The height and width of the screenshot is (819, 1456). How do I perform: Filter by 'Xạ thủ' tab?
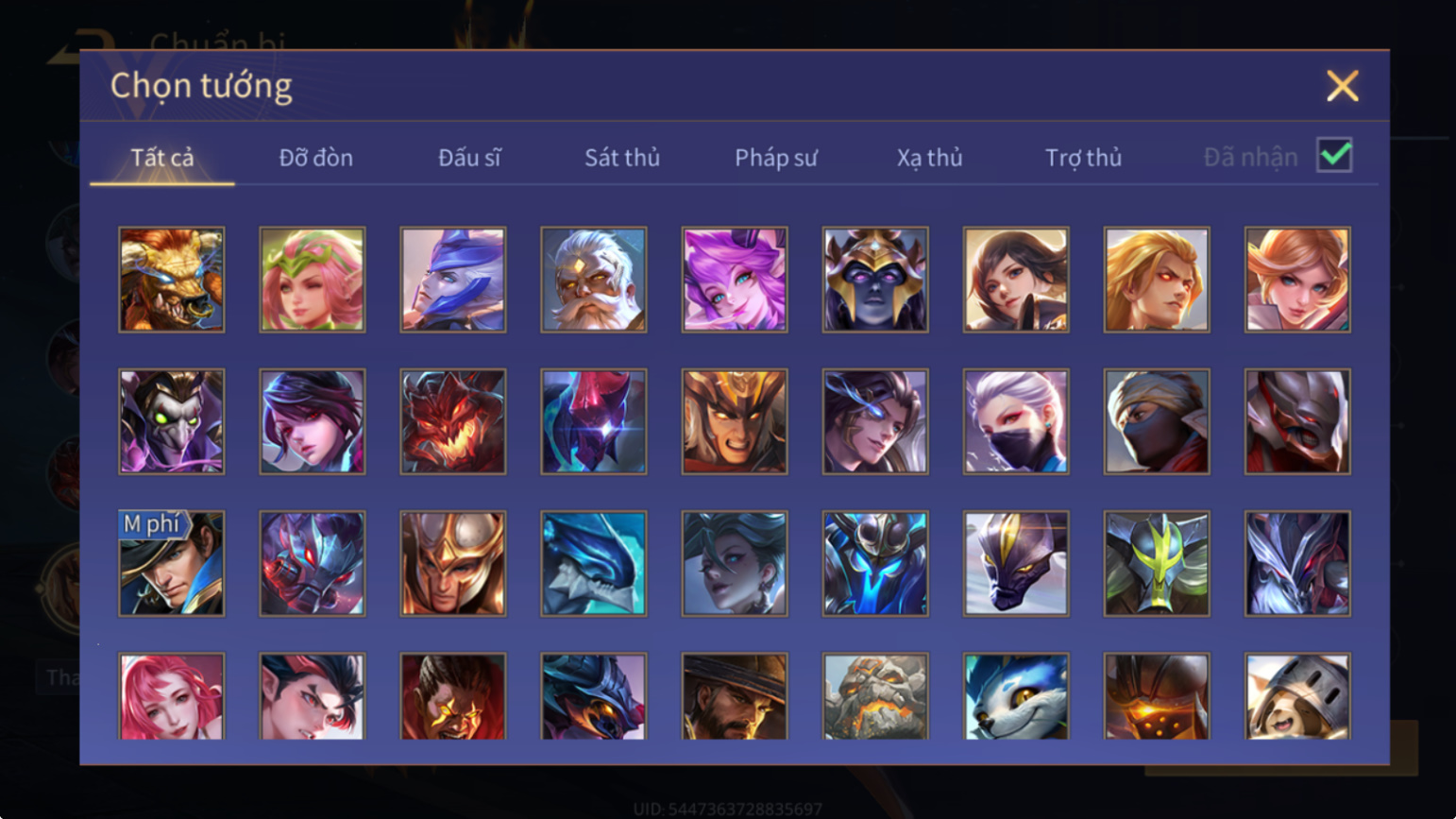pos(930,158)
